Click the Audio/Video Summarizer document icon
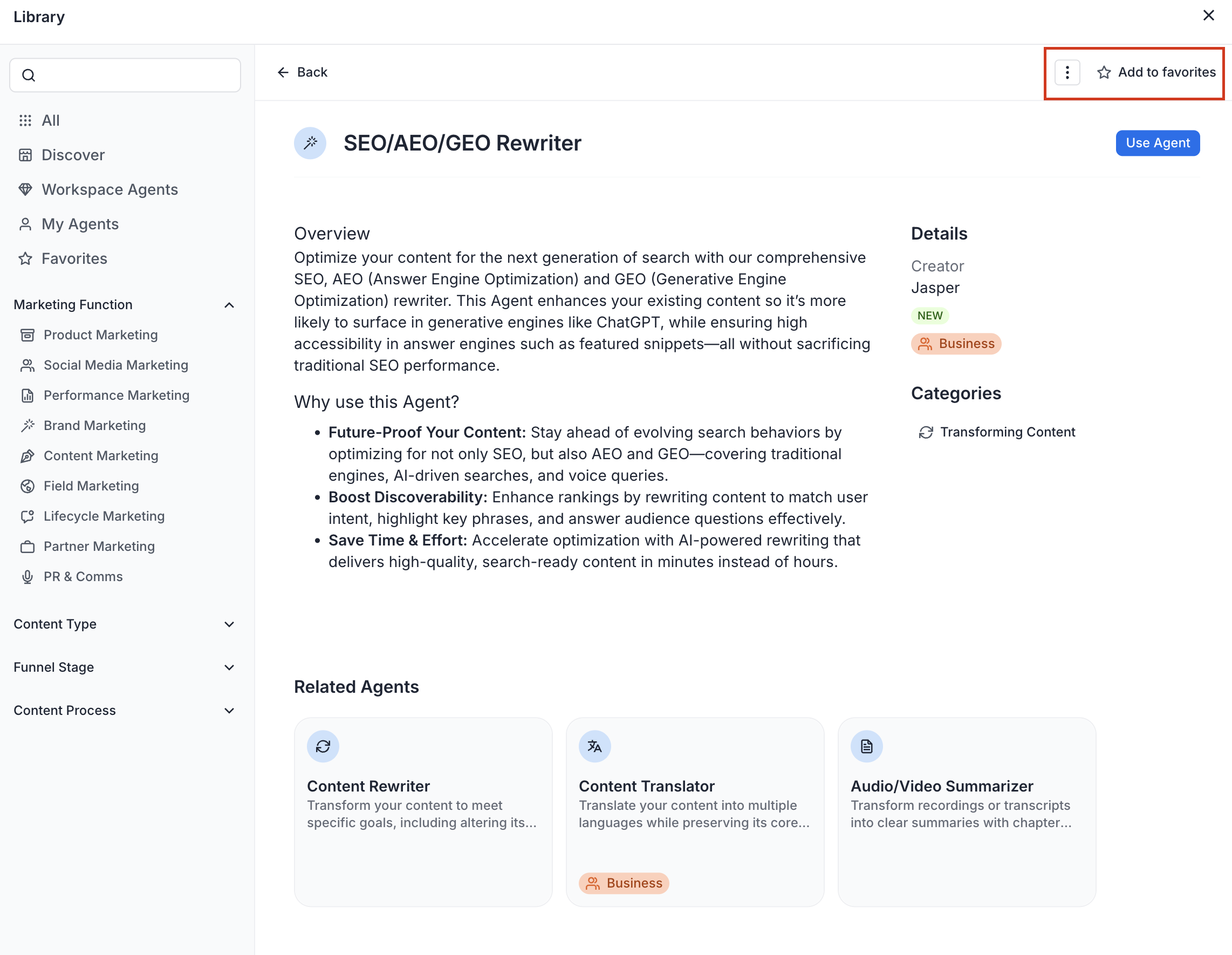 [866, 746]
